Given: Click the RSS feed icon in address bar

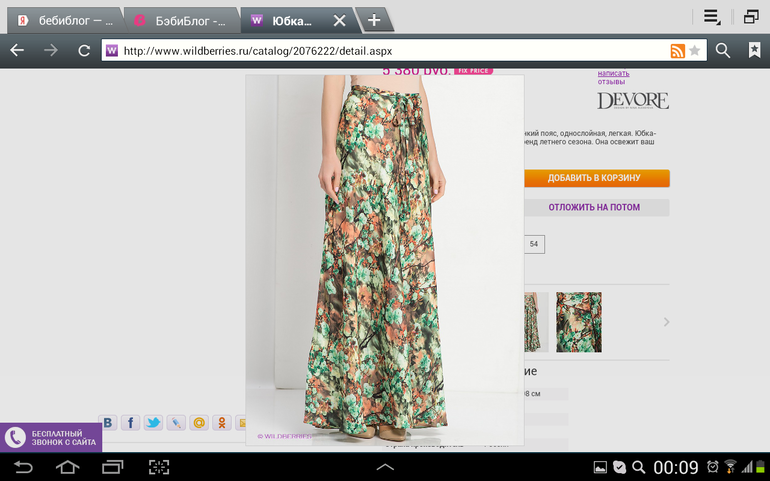Looking at the screenshot, I should point(677,51).
